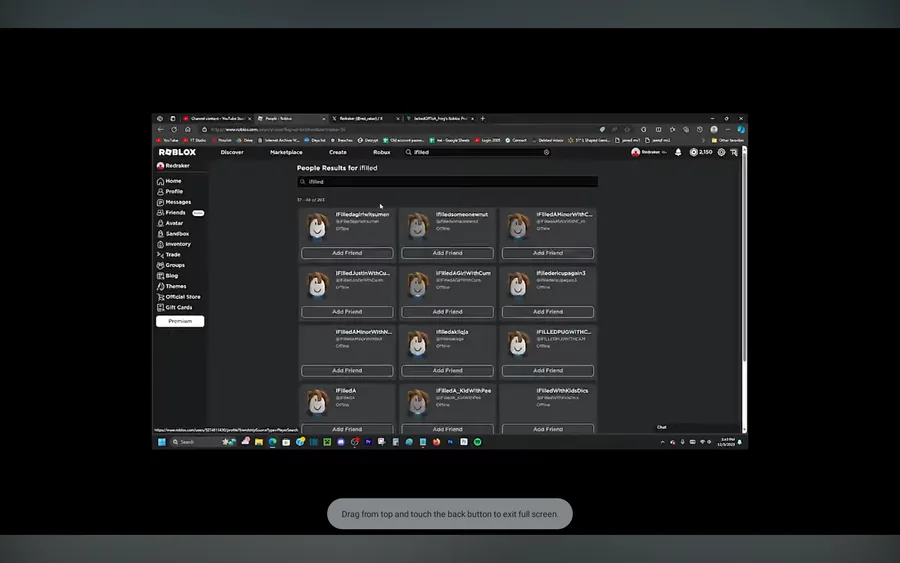The width and height of the screenshot is (900, 563).
Task: Click the Roblox logo
Action: 177,152
